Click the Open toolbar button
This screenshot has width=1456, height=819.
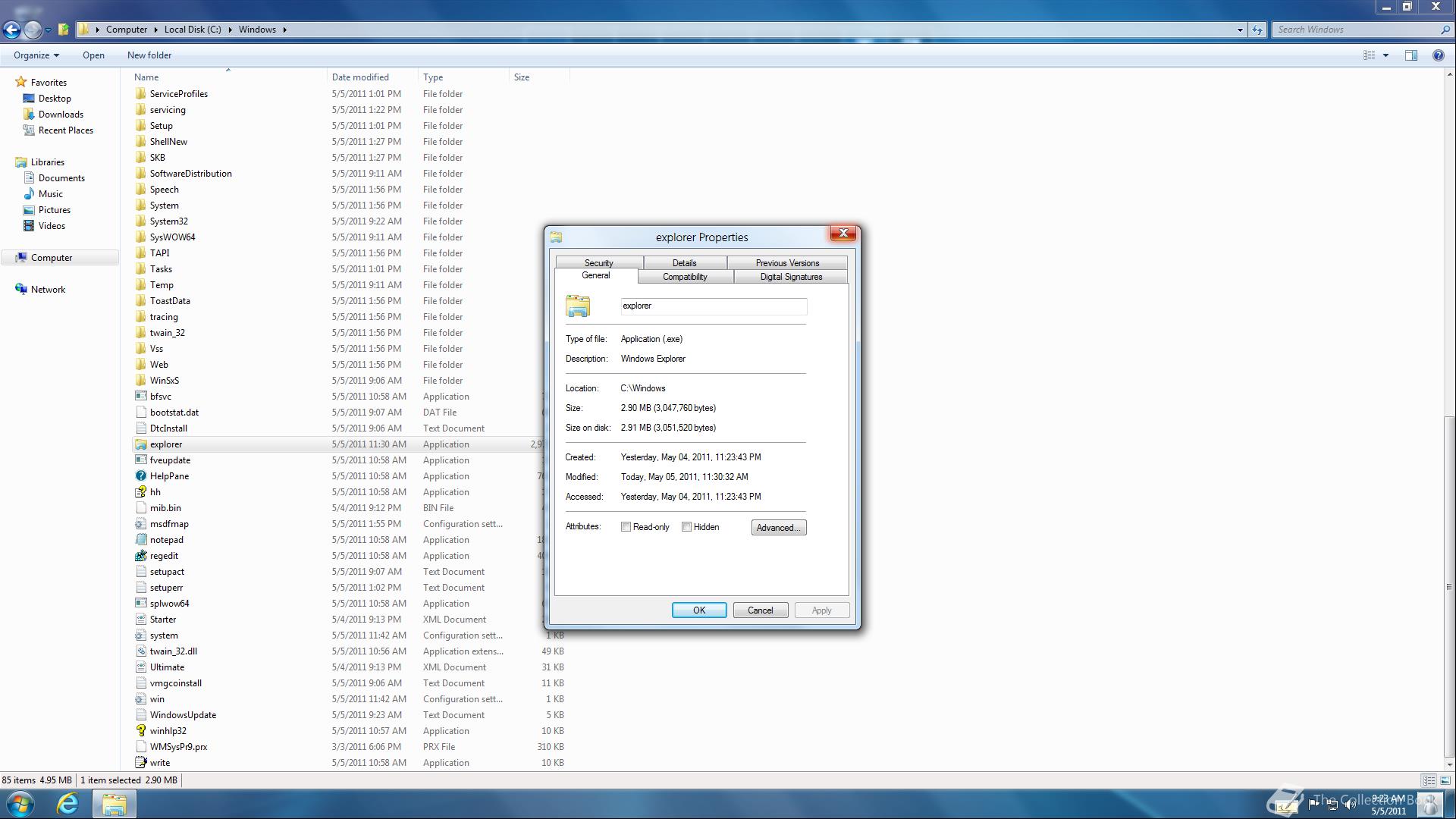(x=93, y=55)
